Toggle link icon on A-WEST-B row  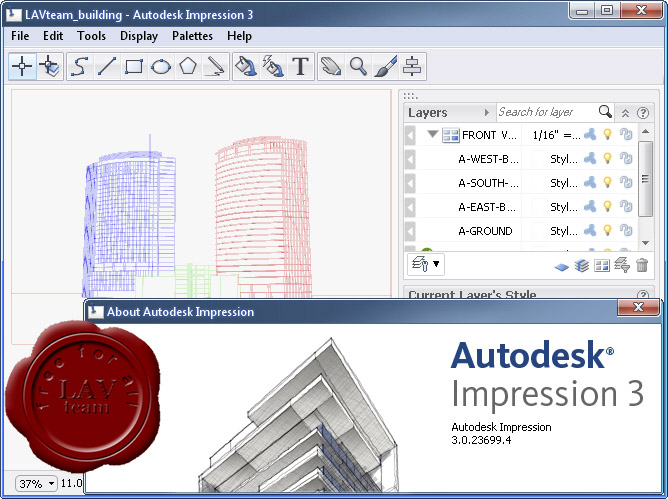point(626,159)
